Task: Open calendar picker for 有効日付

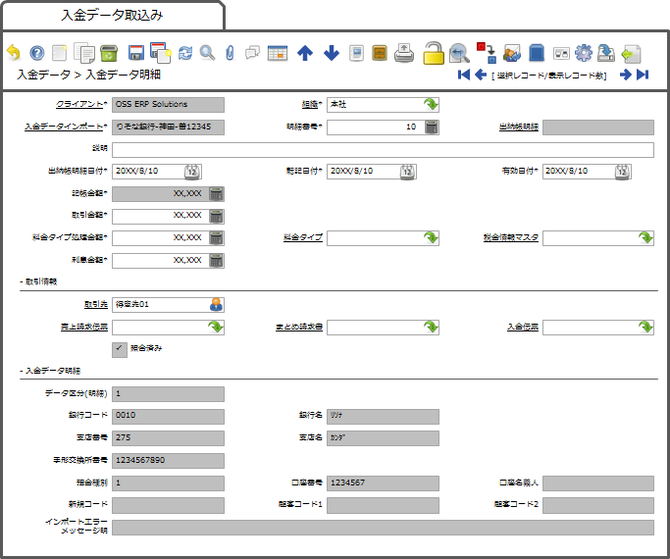Action: coord(623,172)
